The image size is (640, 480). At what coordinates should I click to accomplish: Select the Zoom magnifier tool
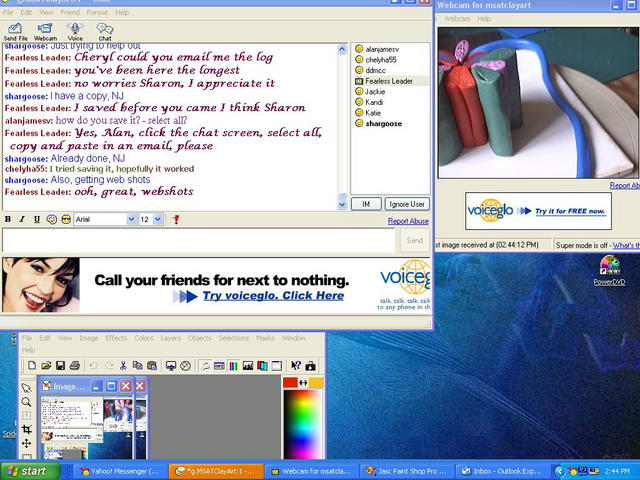click(x=26, y=402)
